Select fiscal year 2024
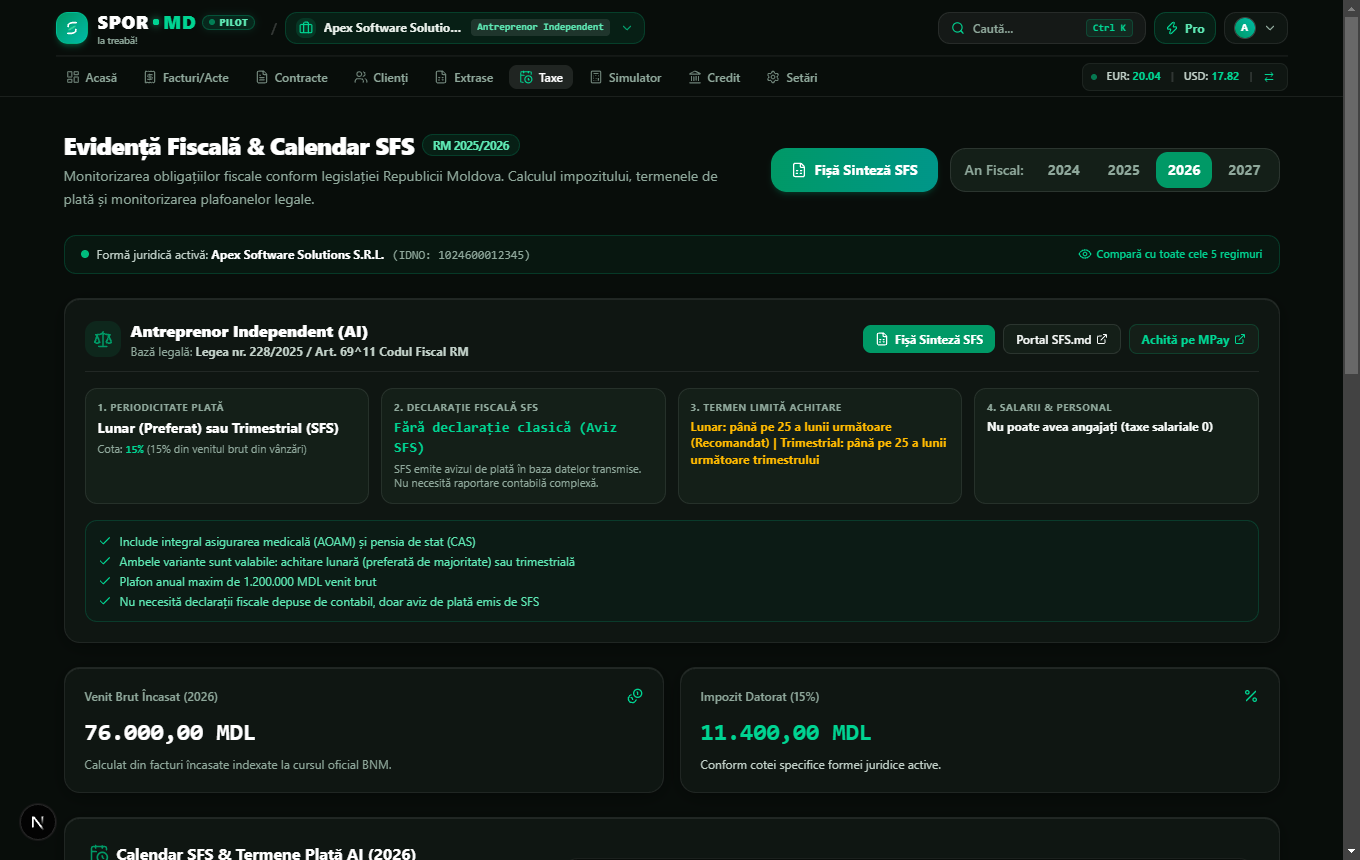The height and width of the screenshot is (860, 1360). pos(1064,170)
